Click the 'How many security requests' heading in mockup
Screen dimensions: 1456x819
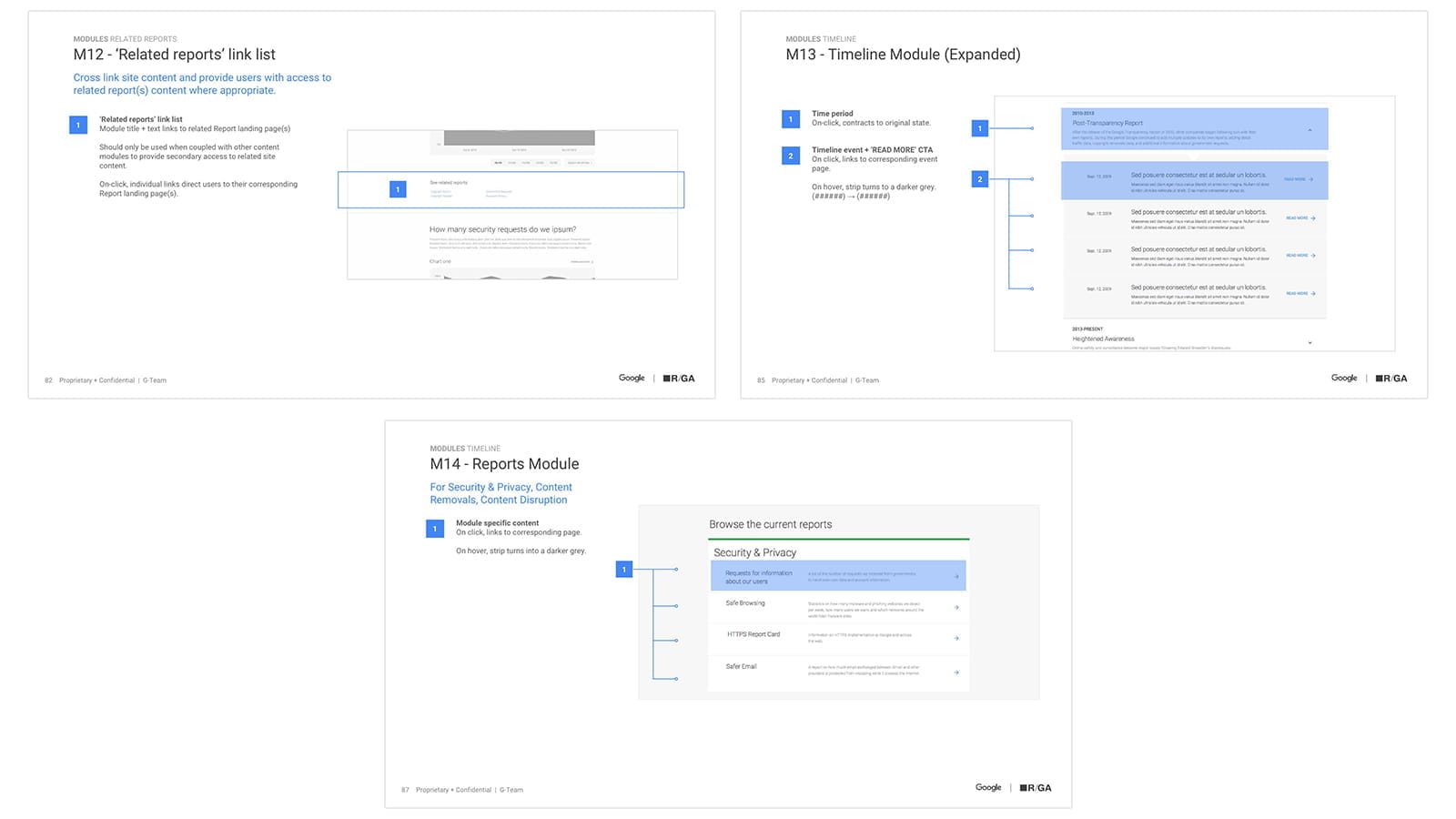[x=502, y=229]
